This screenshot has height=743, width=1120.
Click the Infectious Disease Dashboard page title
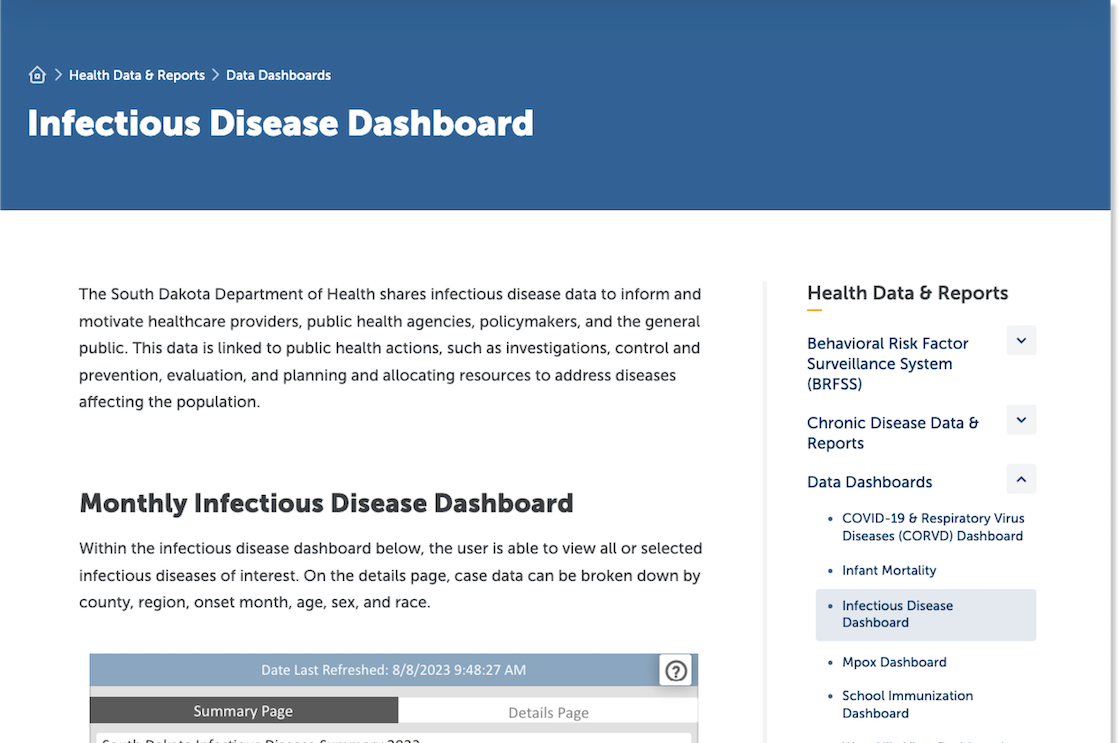click(x=280, y=124)
